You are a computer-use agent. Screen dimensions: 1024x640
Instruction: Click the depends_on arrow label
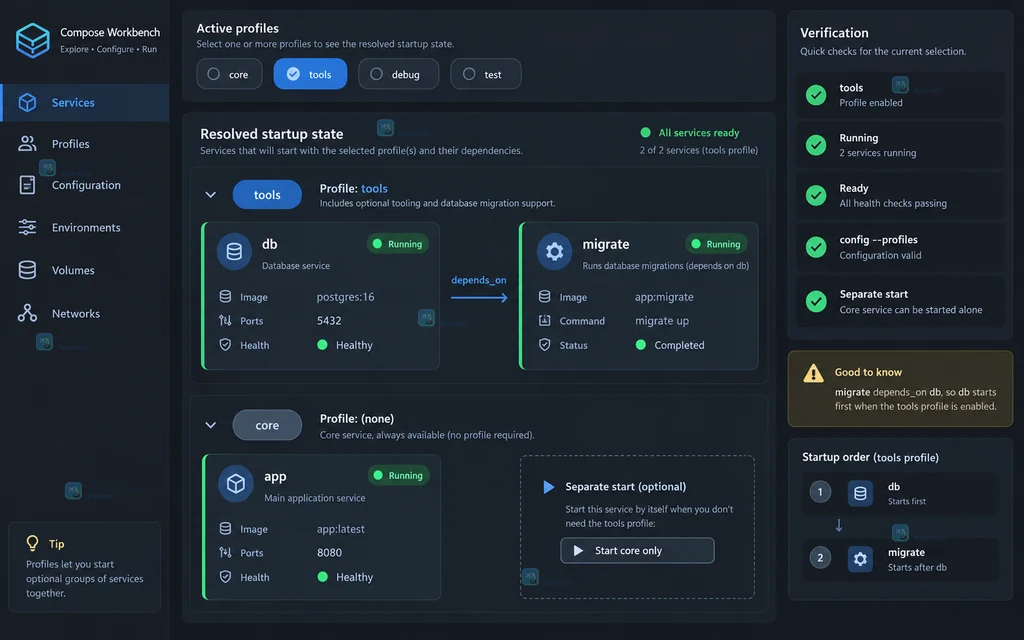coord(479,280)
